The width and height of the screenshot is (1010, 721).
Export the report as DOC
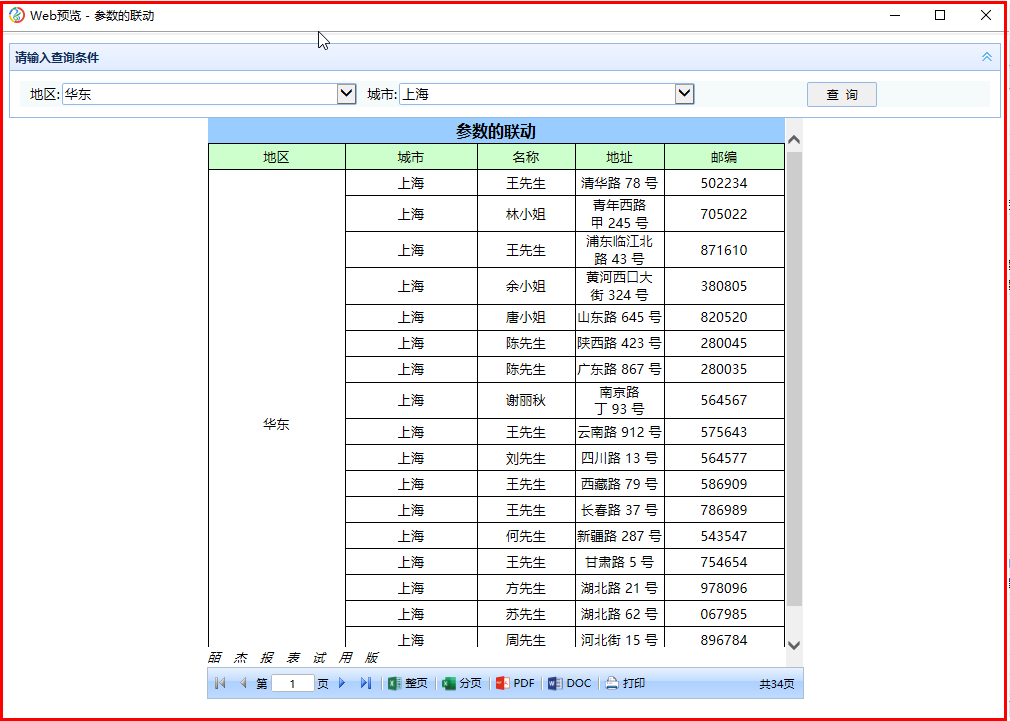click(x=569, y=683)
